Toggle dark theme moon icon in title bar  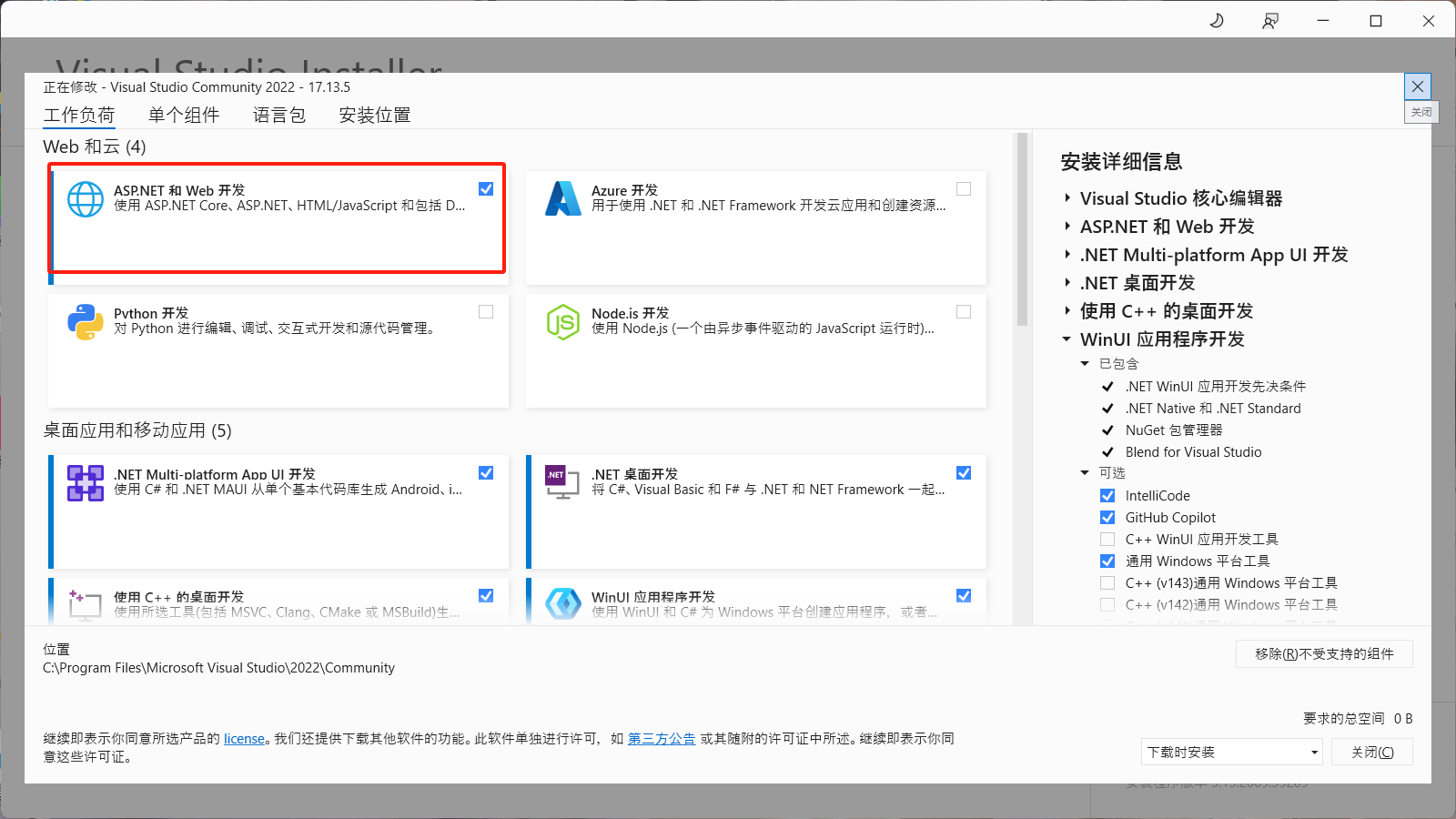point(1217,21)
